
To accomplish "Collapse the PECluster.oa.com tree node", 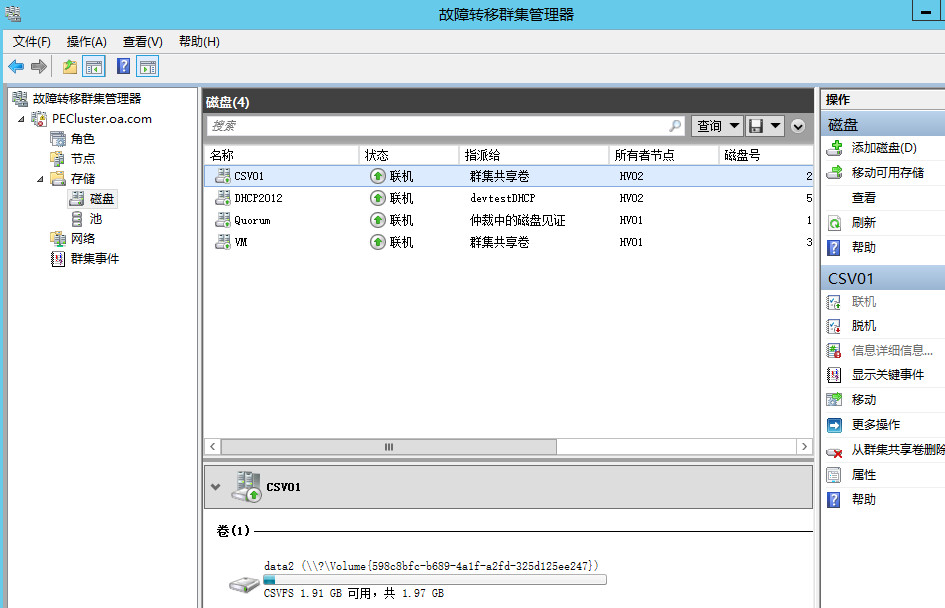I will (22, 119).
